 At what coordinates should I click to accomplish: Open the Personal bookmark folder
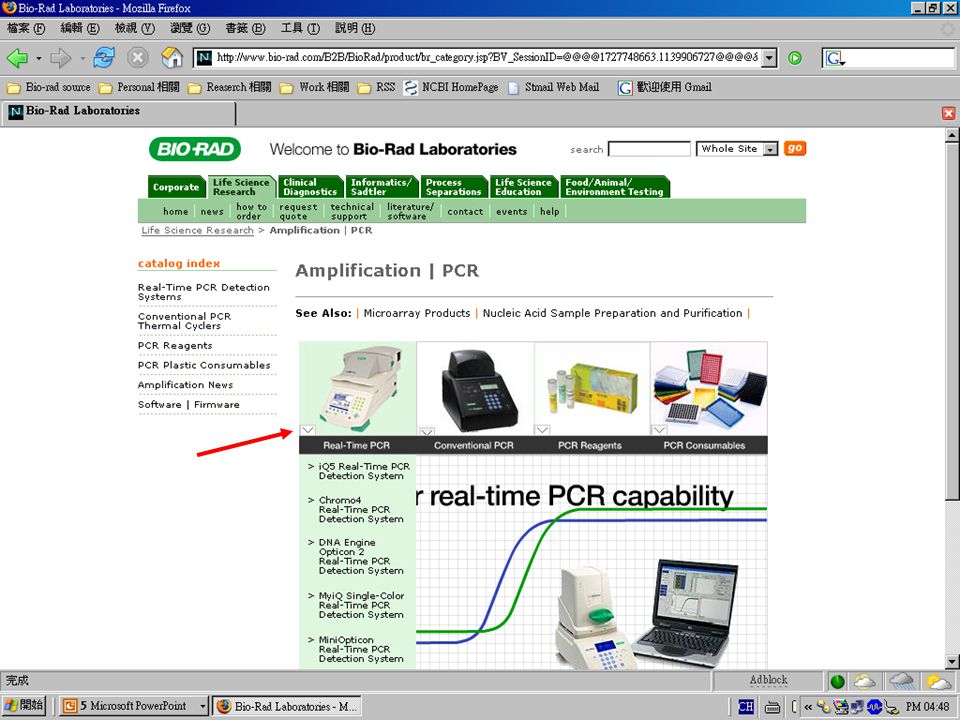[x=139, y=88]
